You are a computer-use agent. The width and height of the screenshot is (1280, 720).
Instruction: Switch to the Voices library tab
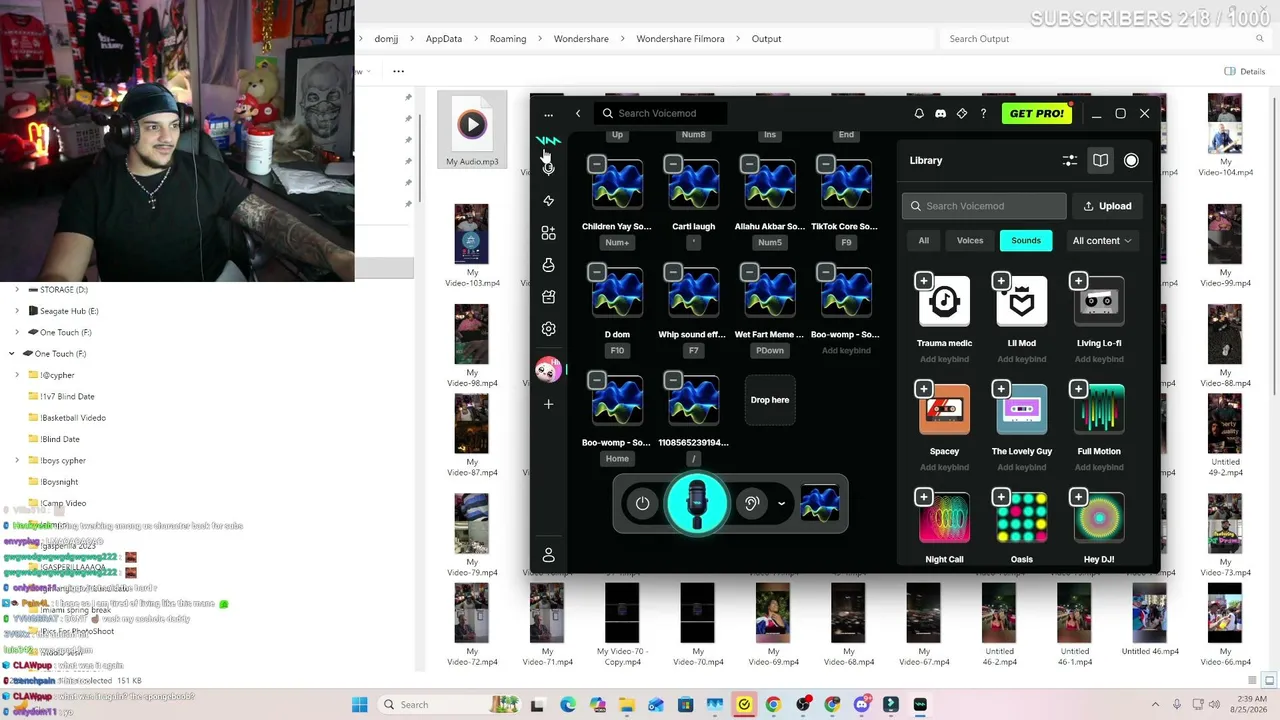coord(970,241)
